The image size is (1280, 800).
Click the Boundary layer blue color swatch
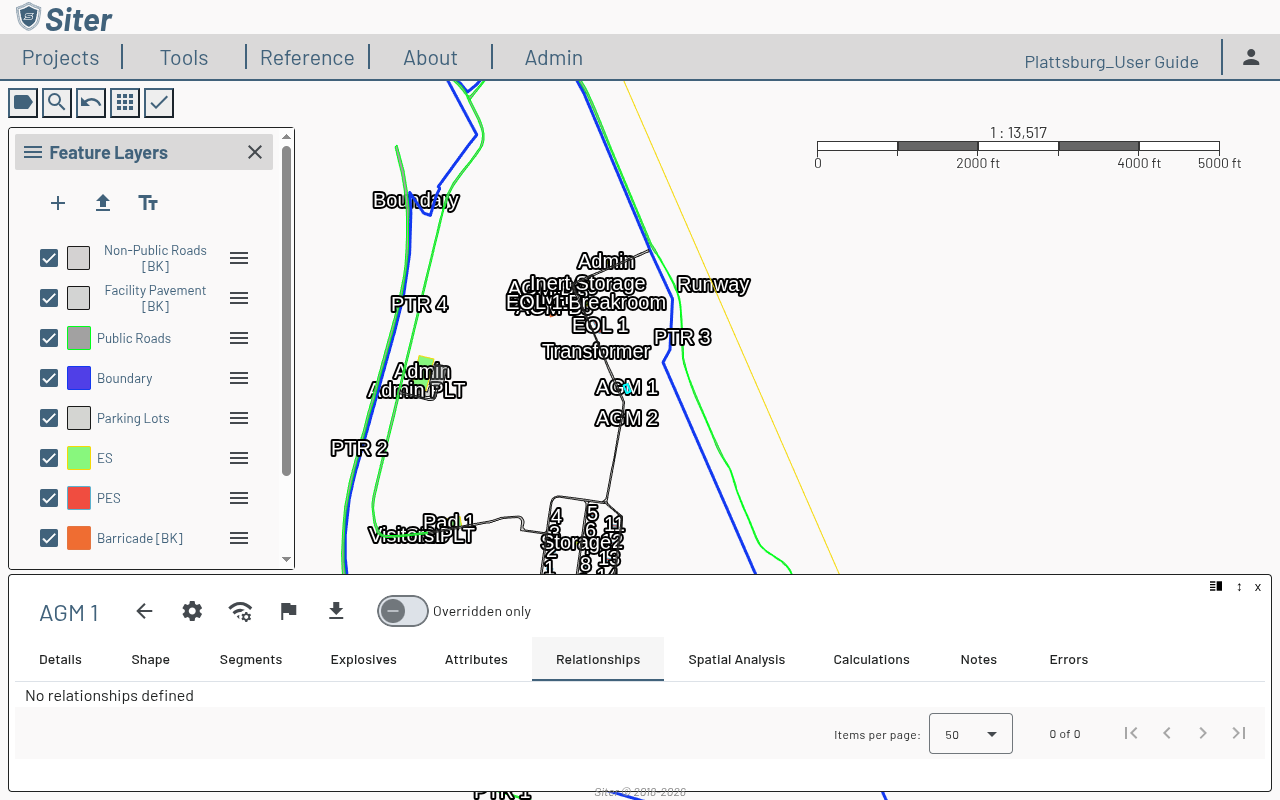pyautogui.click(x=79, y=378)
